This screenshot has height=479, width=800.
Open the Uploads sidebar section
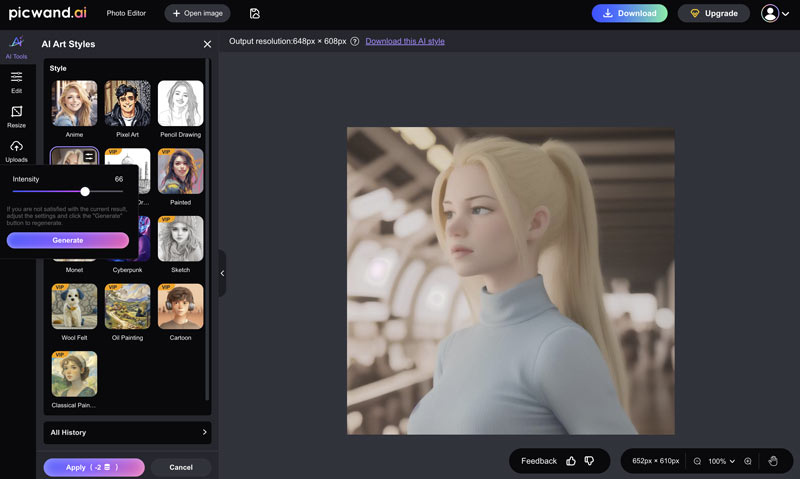pos(16,152)
